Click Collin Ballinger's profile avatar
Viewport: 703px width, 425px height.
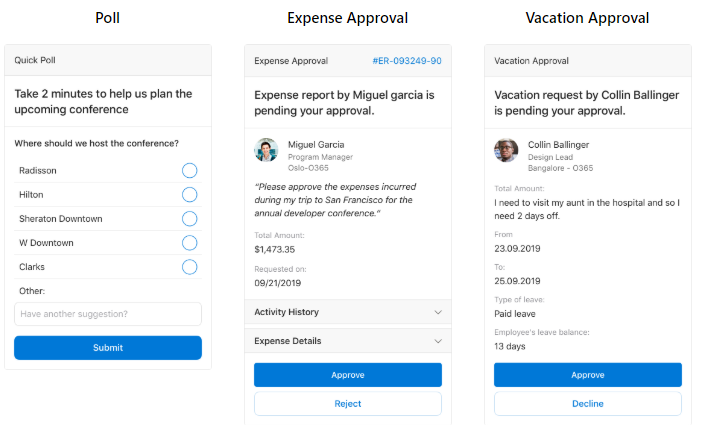[x=506, y=150]
